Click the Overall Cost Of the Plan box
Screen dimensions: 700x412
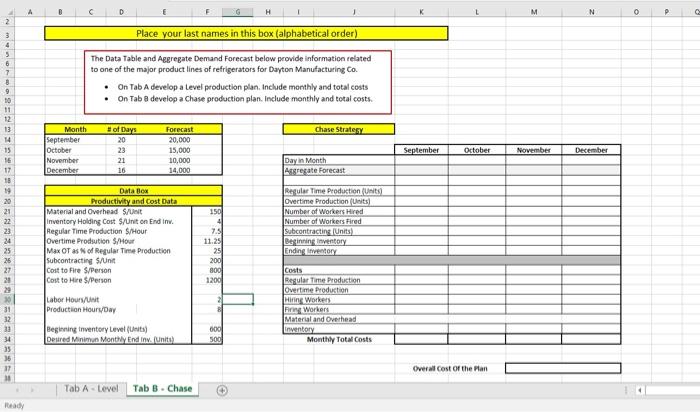pos(563,368)
